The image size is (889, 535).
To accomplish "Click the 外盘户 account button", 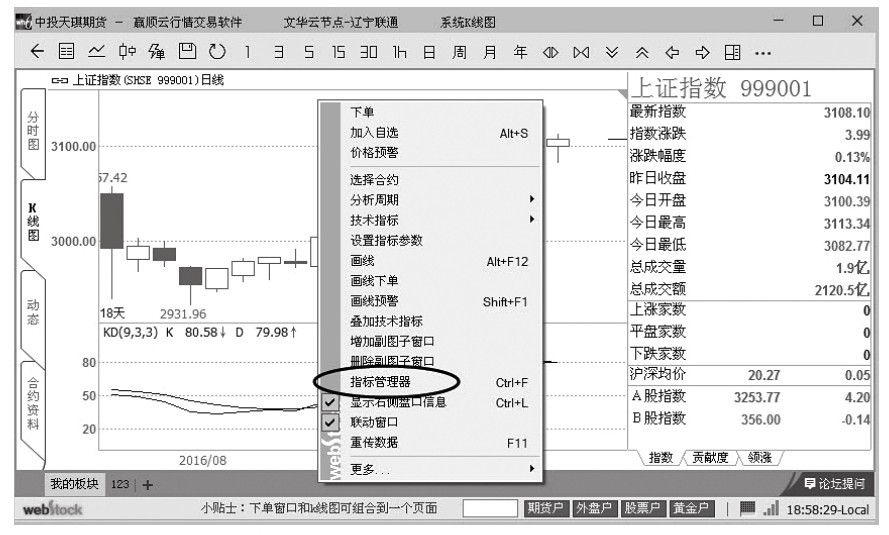I will coord(594,508).
